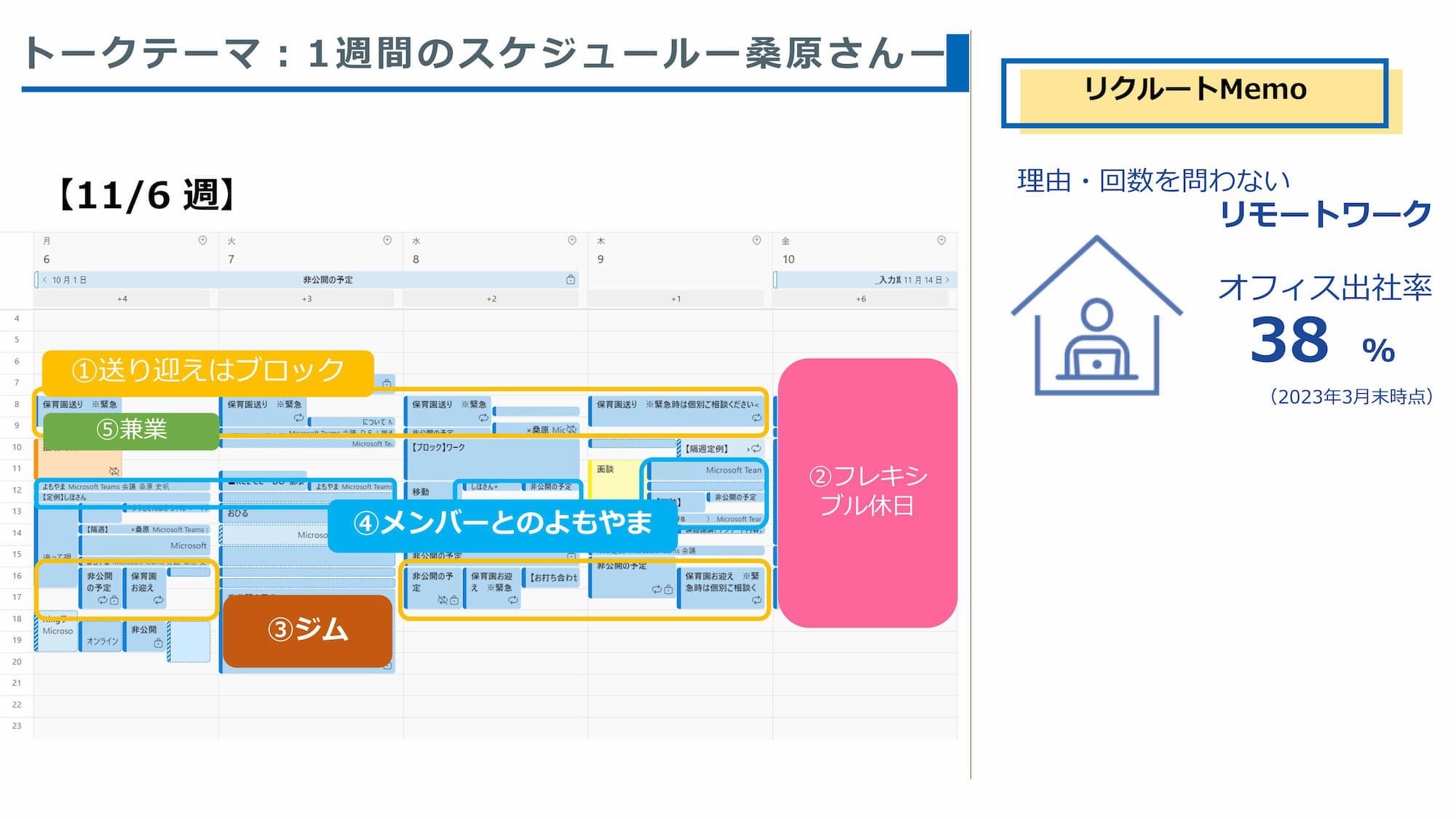Click recurrence icon on Wednesday 保育園お迎え event
Screen dimensions: 1456x819
513,601
